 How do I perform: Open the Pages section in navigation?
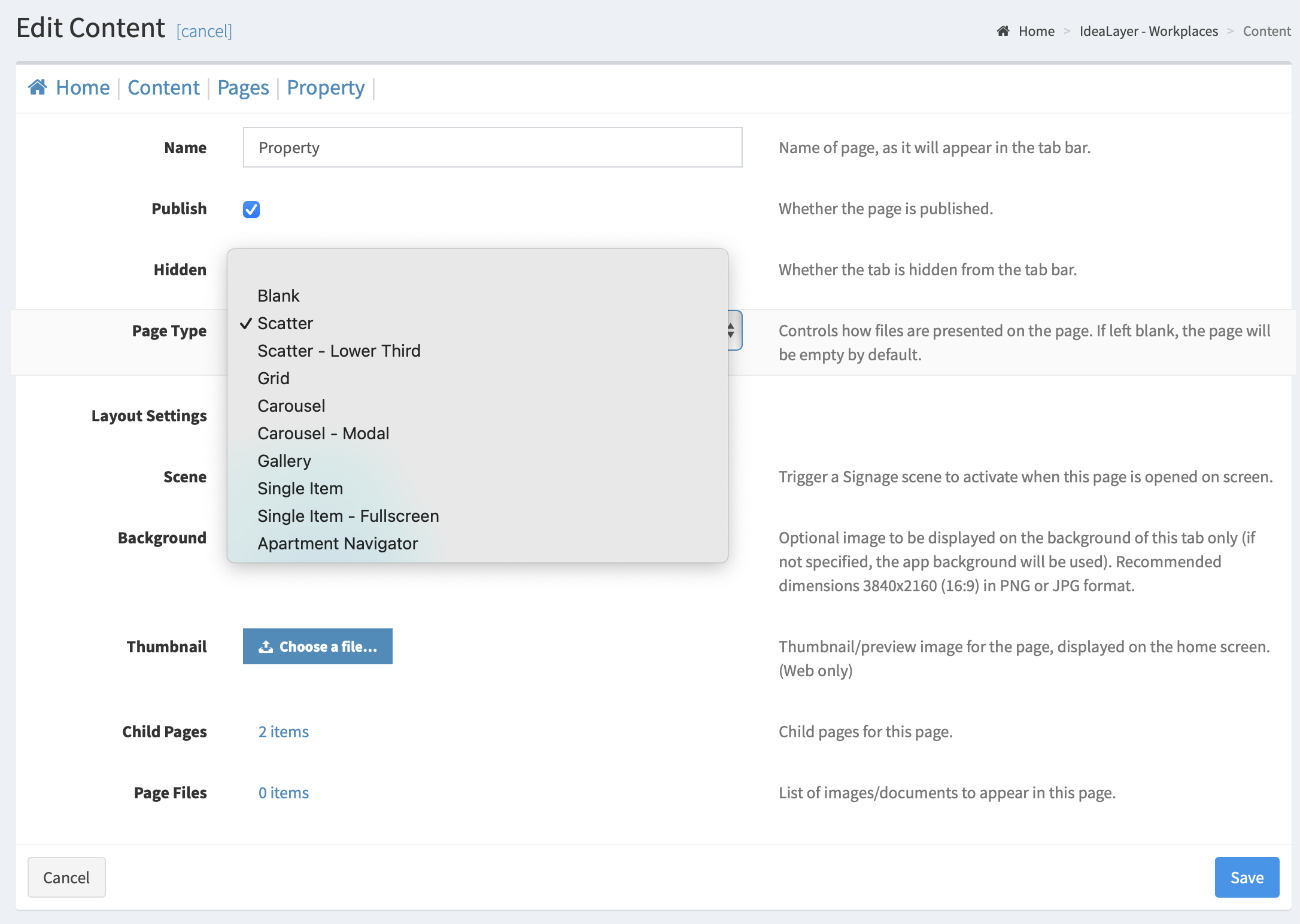[242, 87]
